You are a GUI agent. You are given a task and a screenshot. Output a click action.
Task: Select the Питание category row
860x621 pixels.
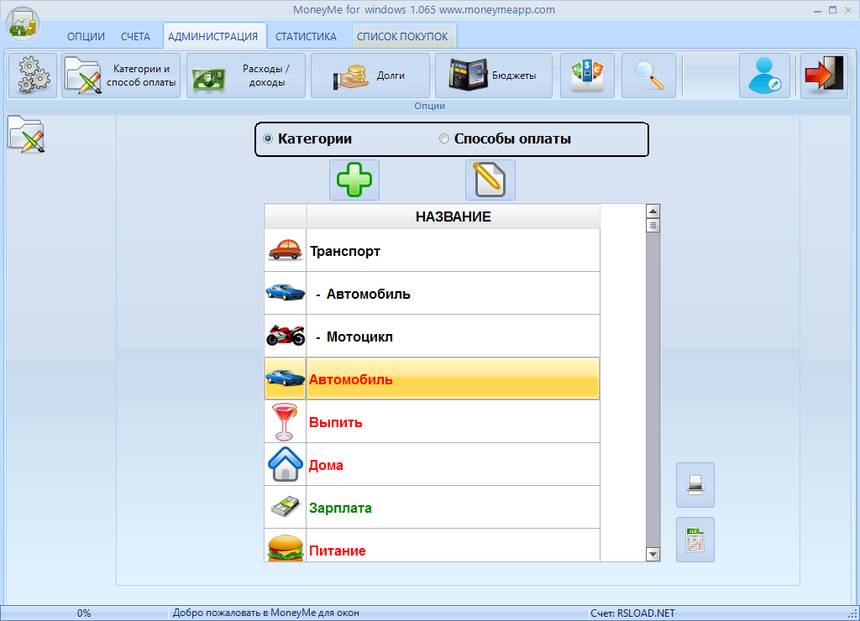click(x=432, y=545)
